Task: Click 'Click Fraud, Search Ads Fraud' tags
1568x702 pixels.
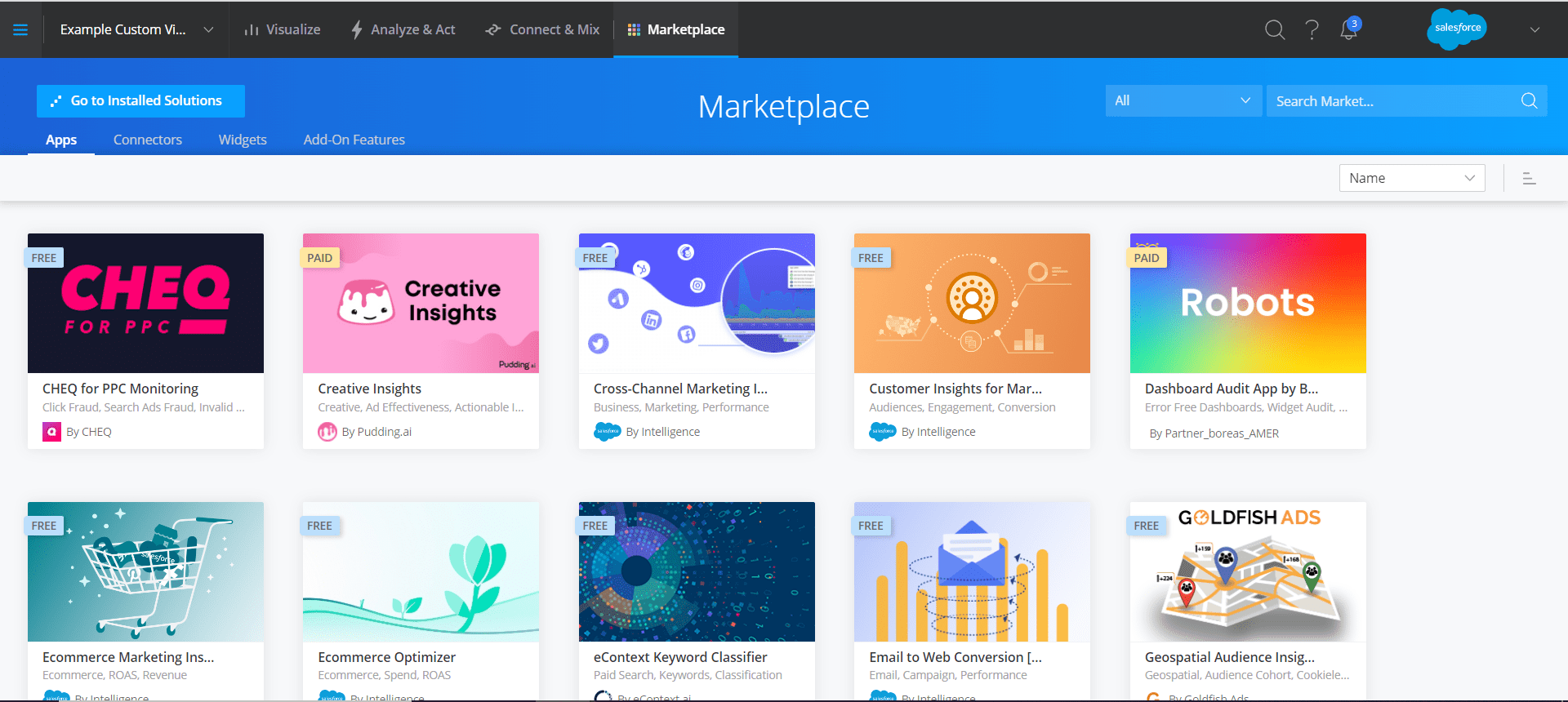Action: click(144, 407)
